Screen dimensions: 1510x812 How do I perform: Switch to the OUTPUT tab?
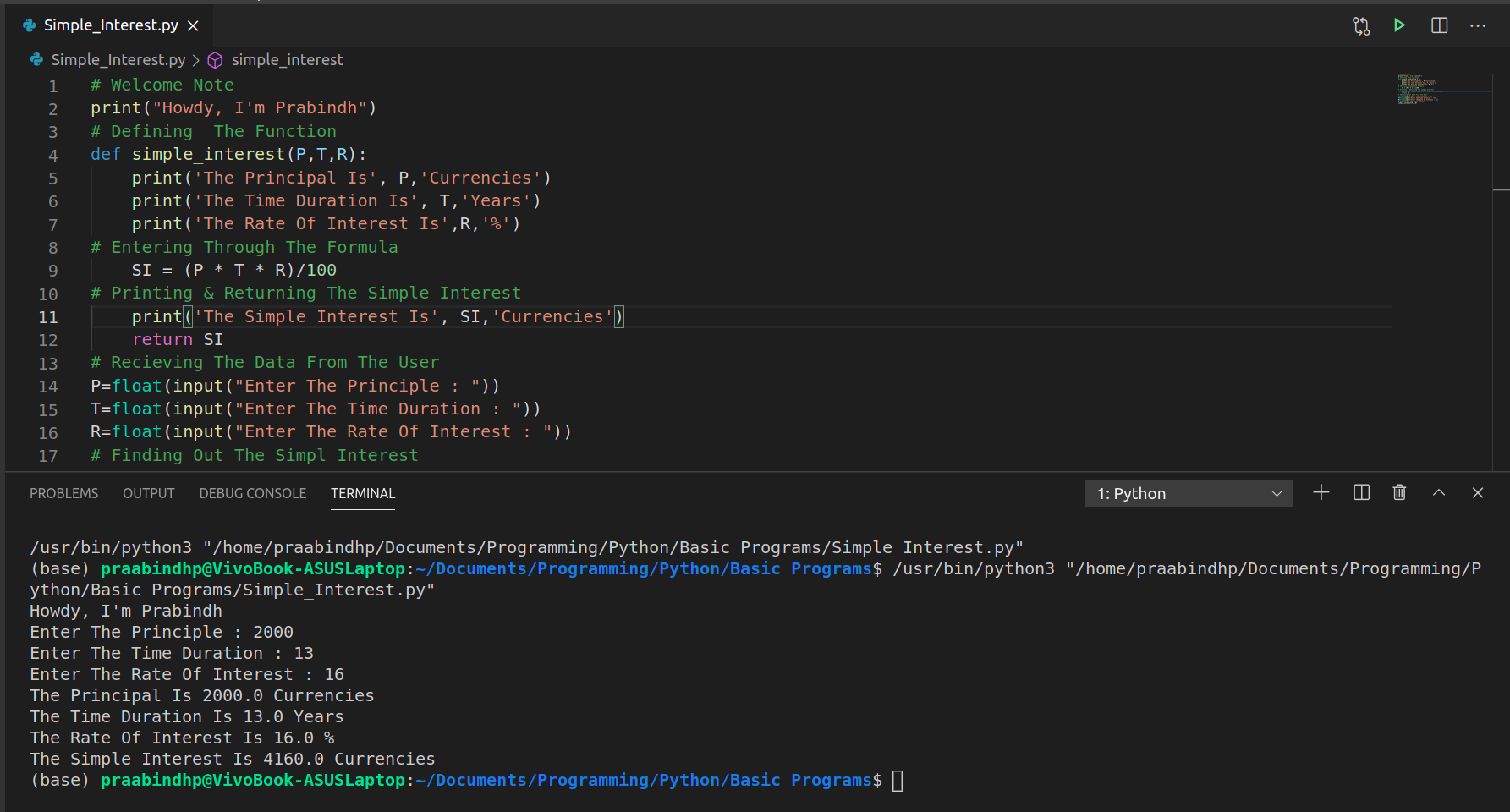click(148, 493)
